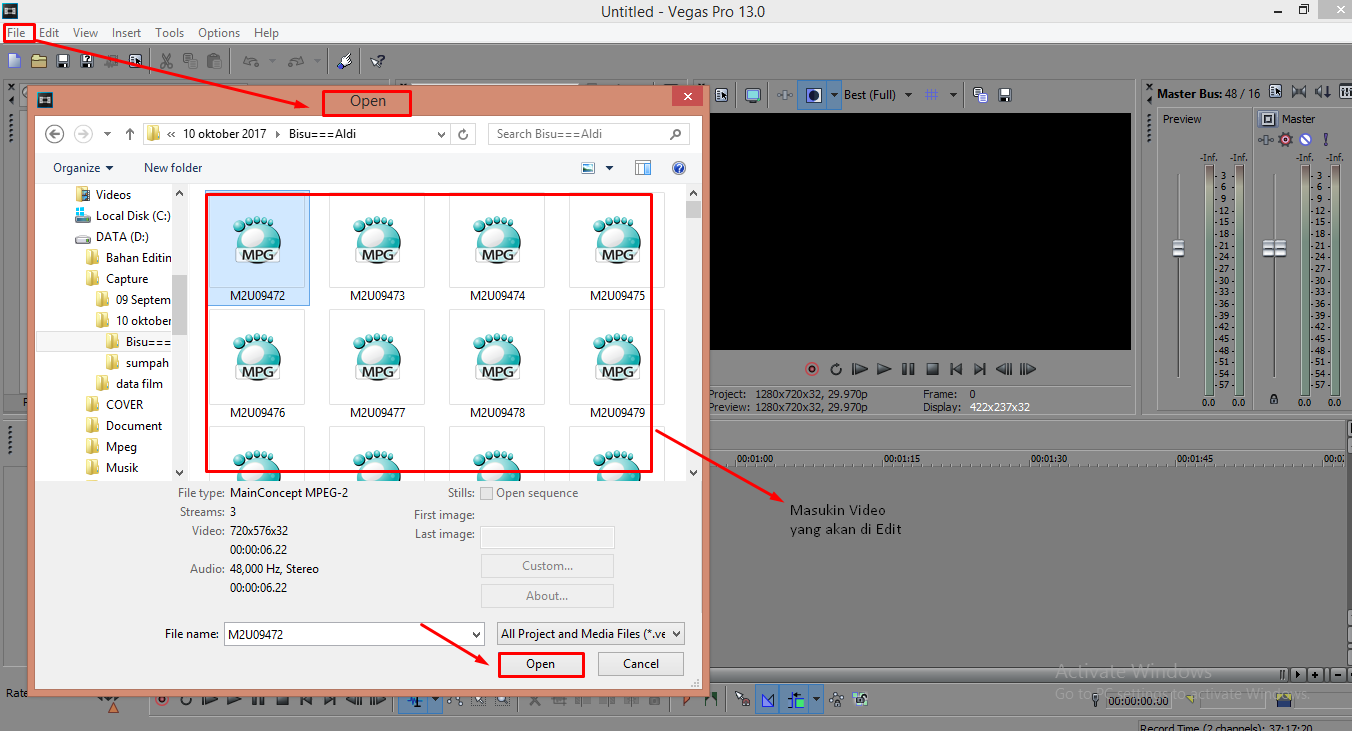Open Project Video Properties in preview toolbar
The image size is (1352, 731).
pos(723,95)
